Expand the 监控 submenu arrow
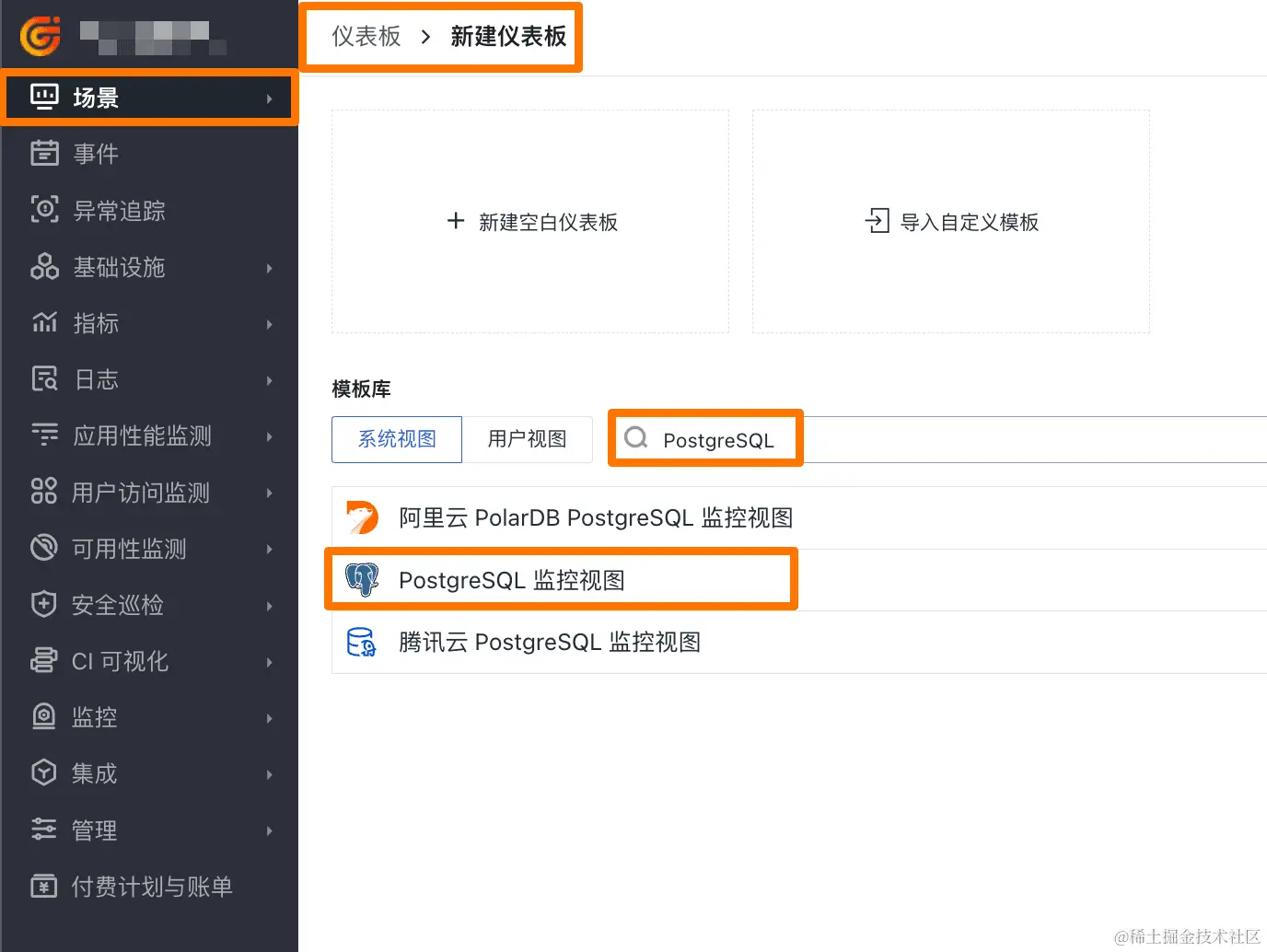 coord(269,718)
